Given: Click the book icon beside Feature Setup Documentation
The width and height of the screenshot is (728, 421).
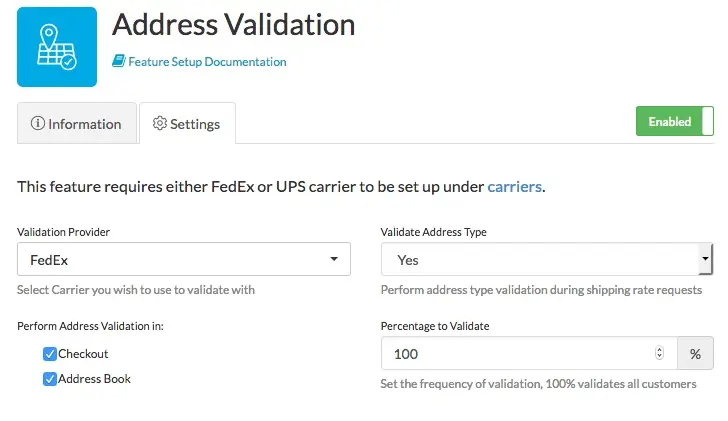Looking at the screenshot, I should click(x=119, y=61).
